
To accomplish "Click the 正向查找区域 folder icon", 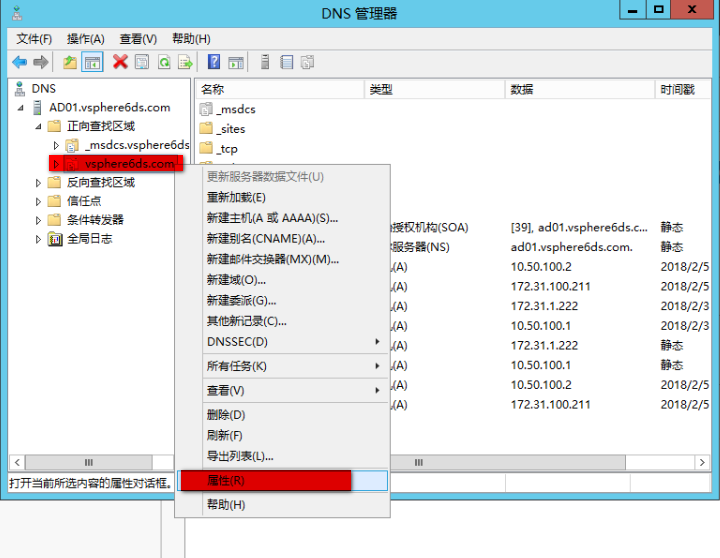I will [x=54, y=126].
